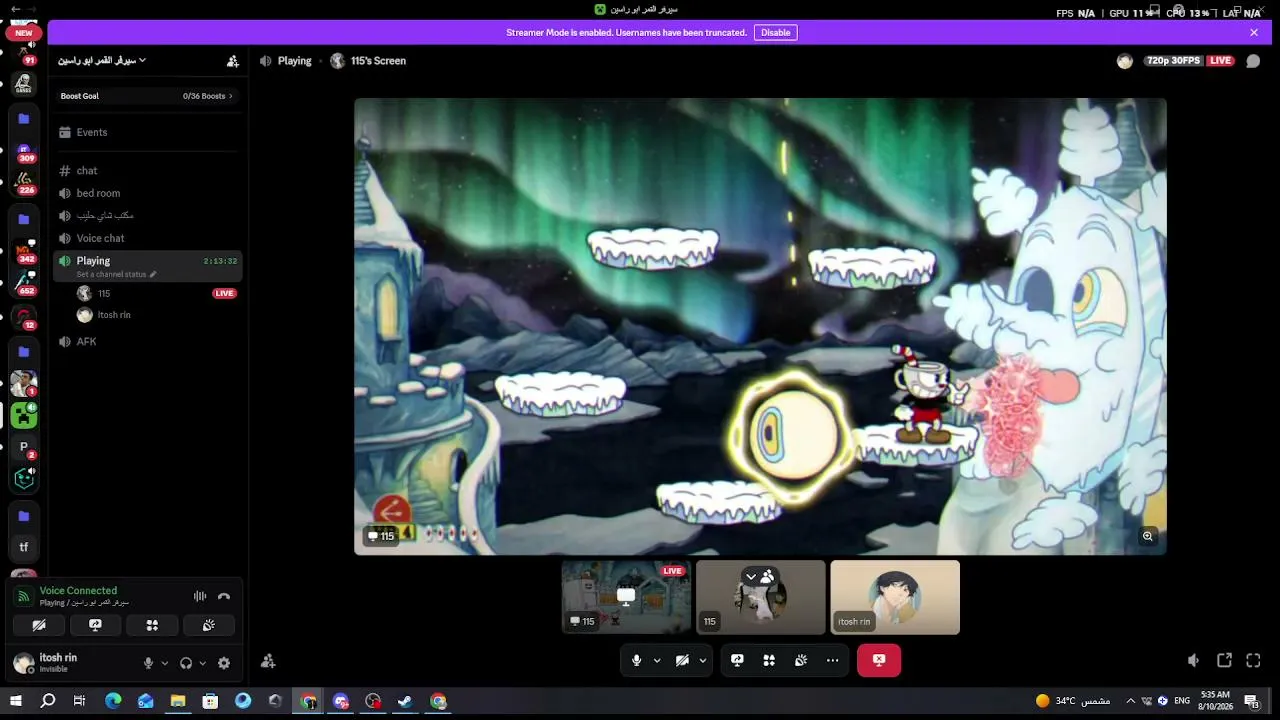Open the soundboard in the Voice Connected panel

pos(208,625)
